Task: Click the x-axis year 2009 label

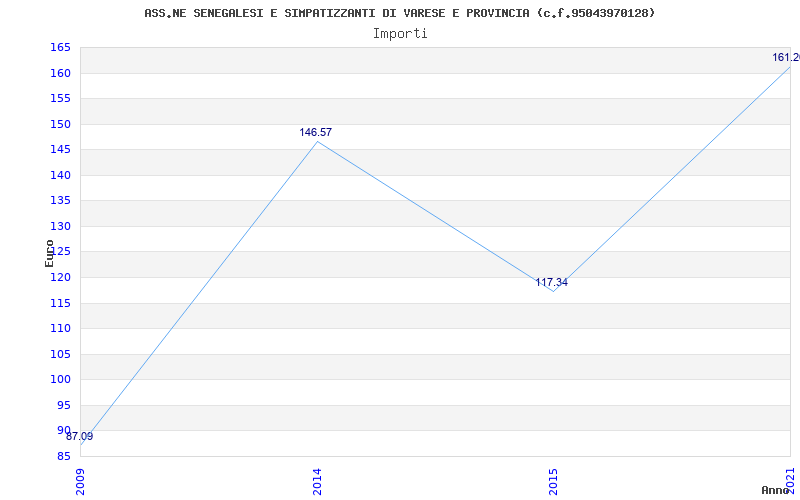Action: [x=80, y=482]
